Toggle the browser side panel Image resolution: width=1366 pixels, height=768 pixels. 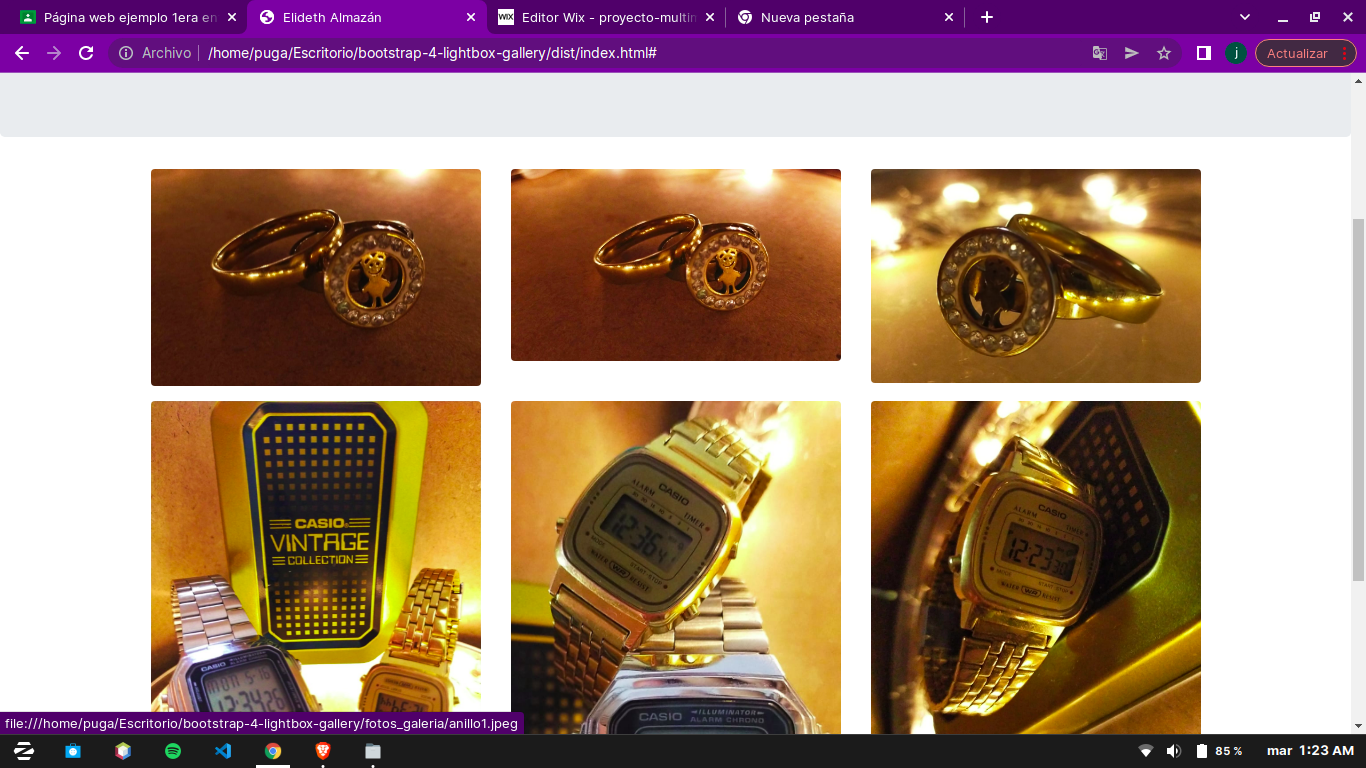(x=1204, y=53)
